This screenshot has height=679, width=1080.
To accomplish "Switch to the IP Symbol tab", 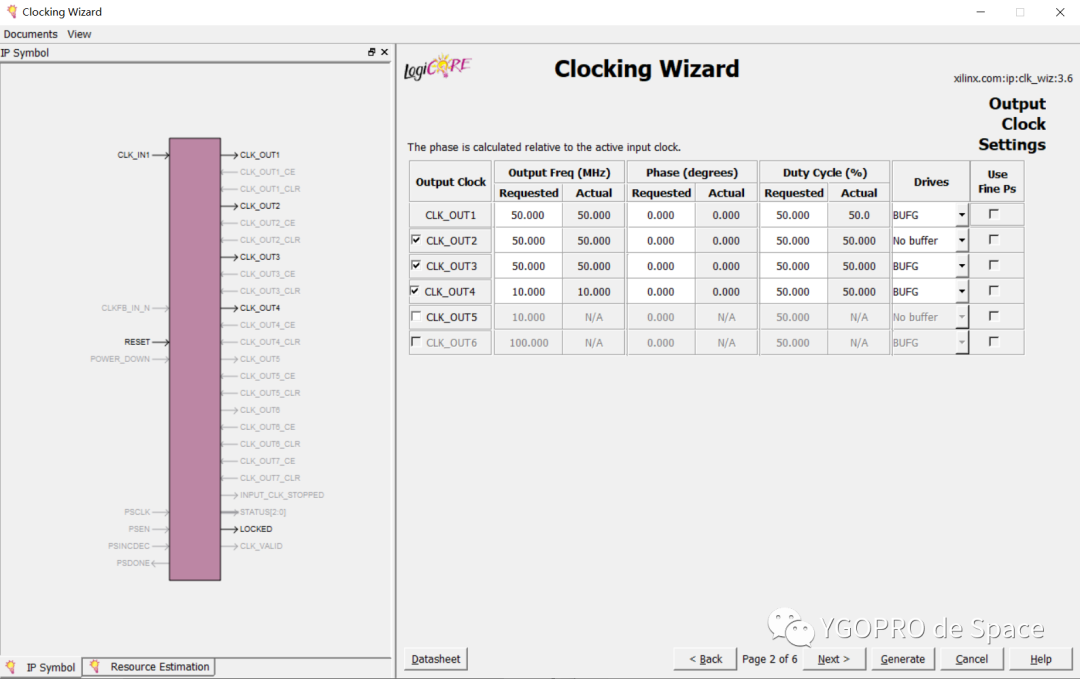I will (x=41, y=667).
